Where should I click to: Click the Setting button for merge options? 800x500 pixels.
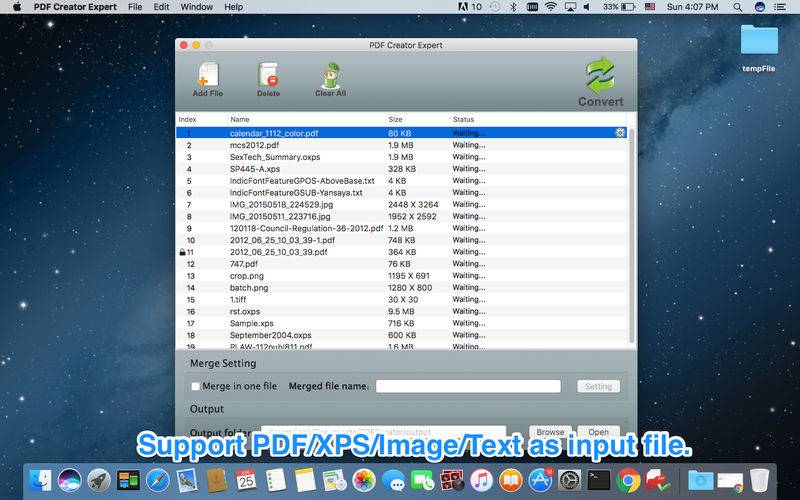tap(598, 386)
